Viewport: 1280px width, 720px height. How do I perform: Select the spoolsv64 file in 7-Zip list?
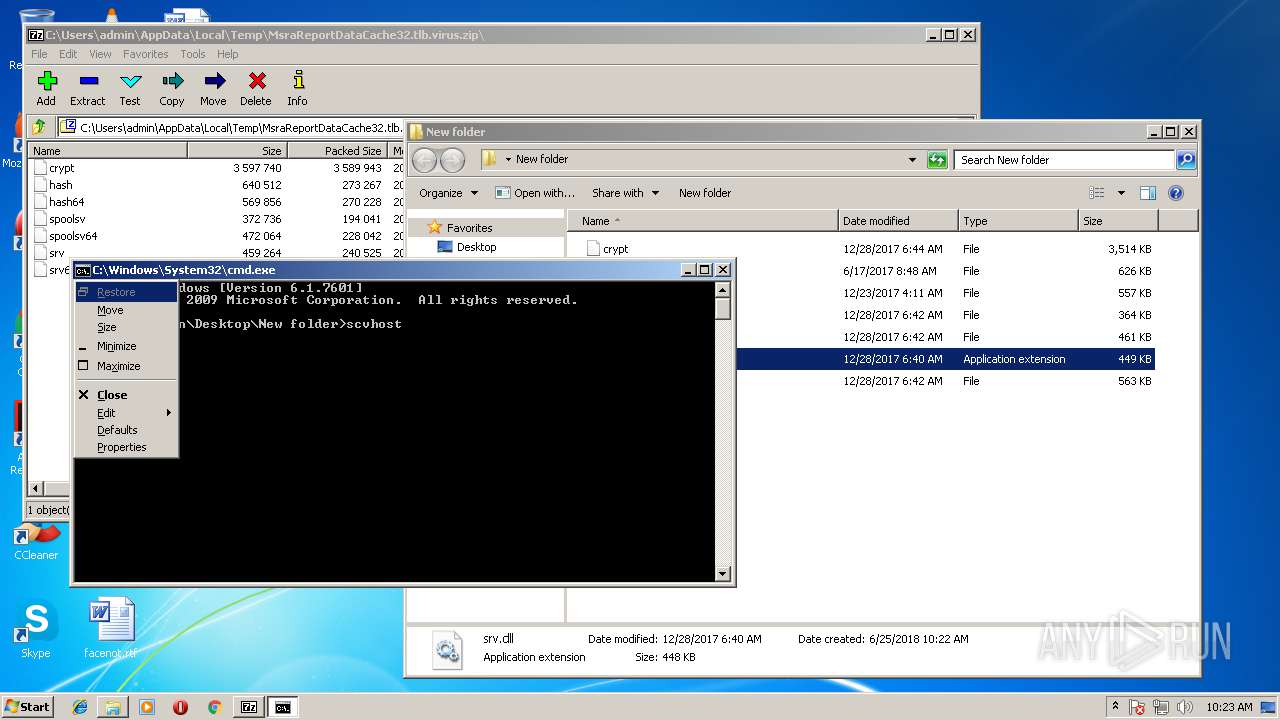[x=73, y=236]
